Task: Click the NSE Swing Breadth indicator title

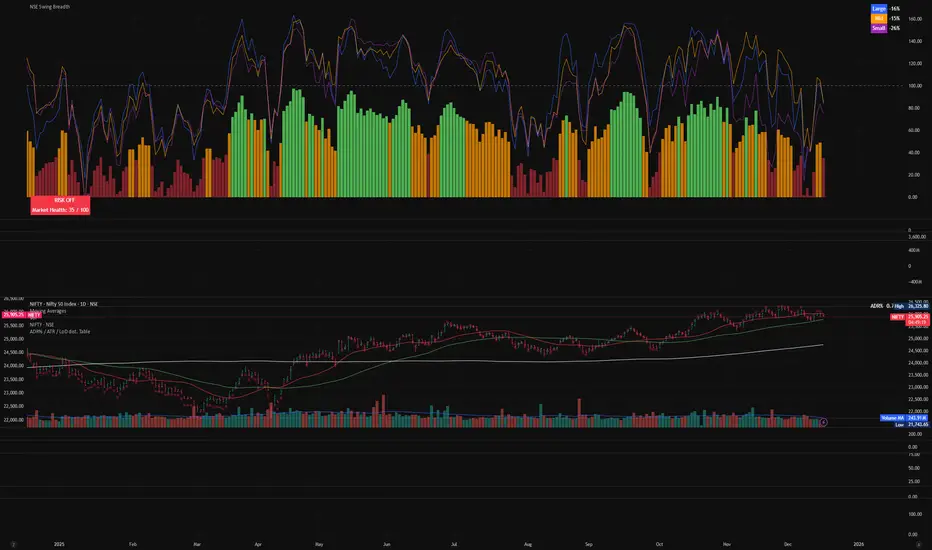Action: 49,7
